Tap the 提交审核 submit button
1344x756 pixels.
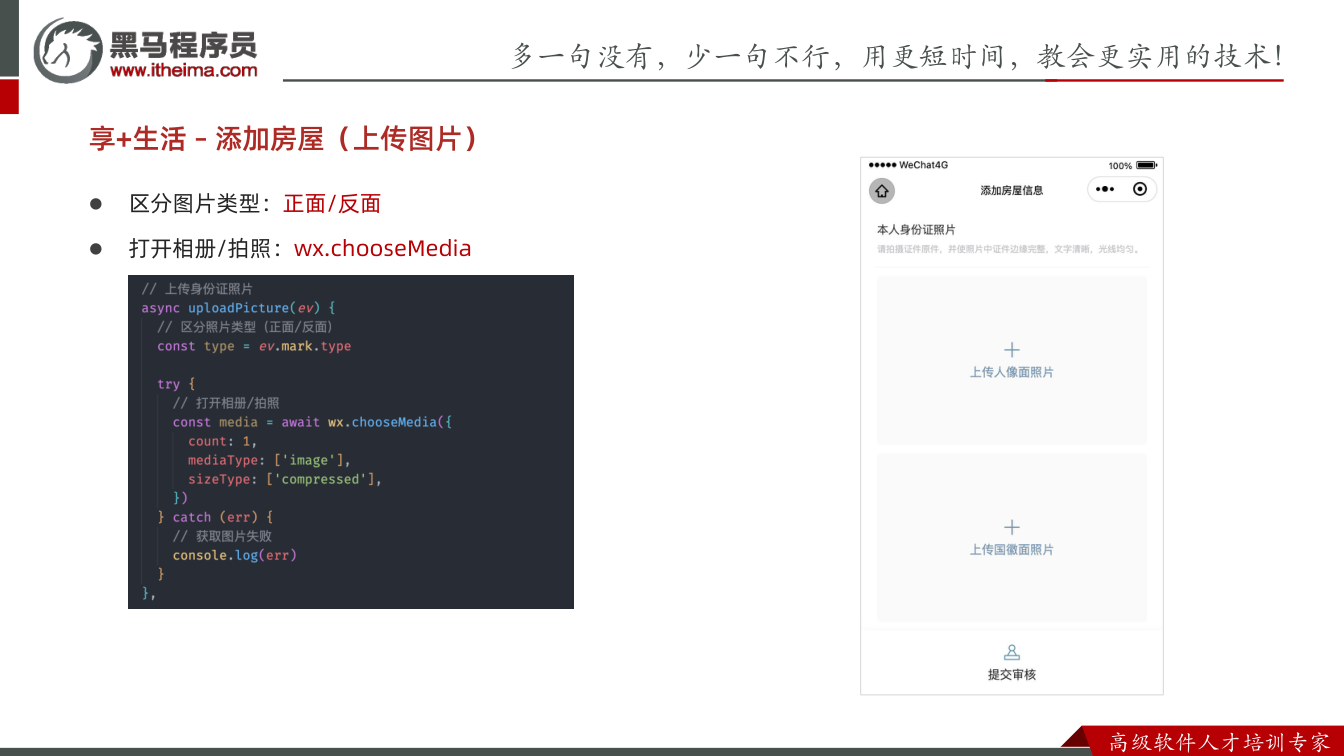point(1012,662)
